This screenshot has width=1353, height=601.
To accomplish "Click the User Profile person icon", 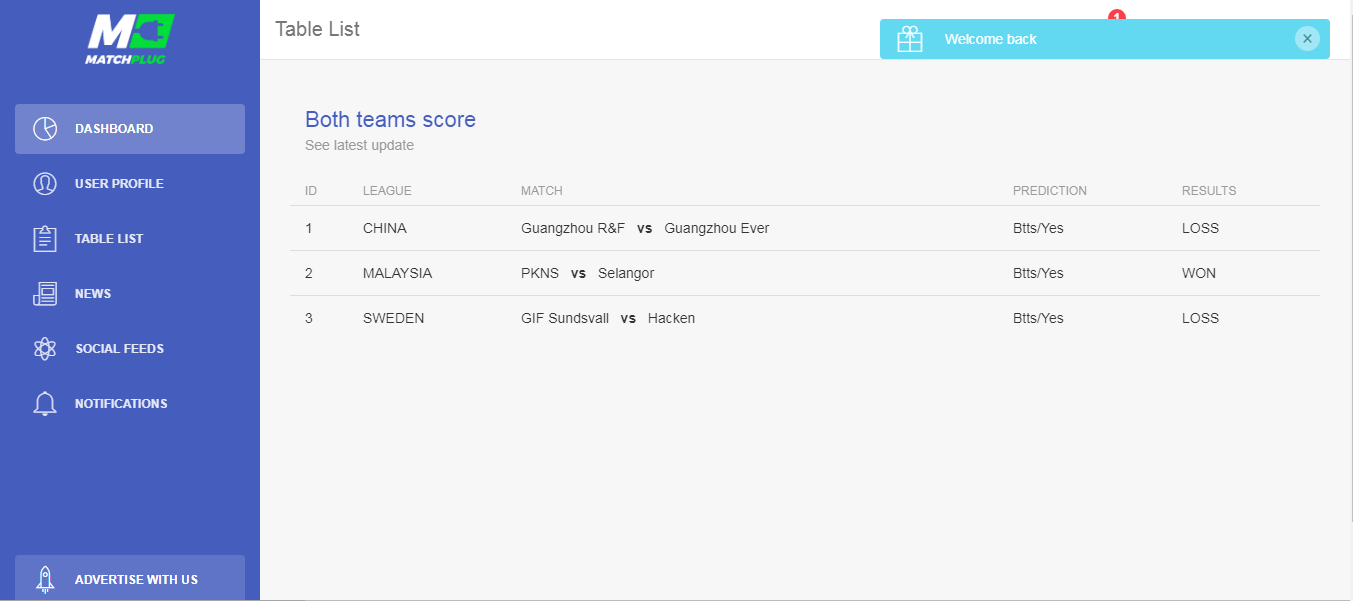I will click(45, 184).
